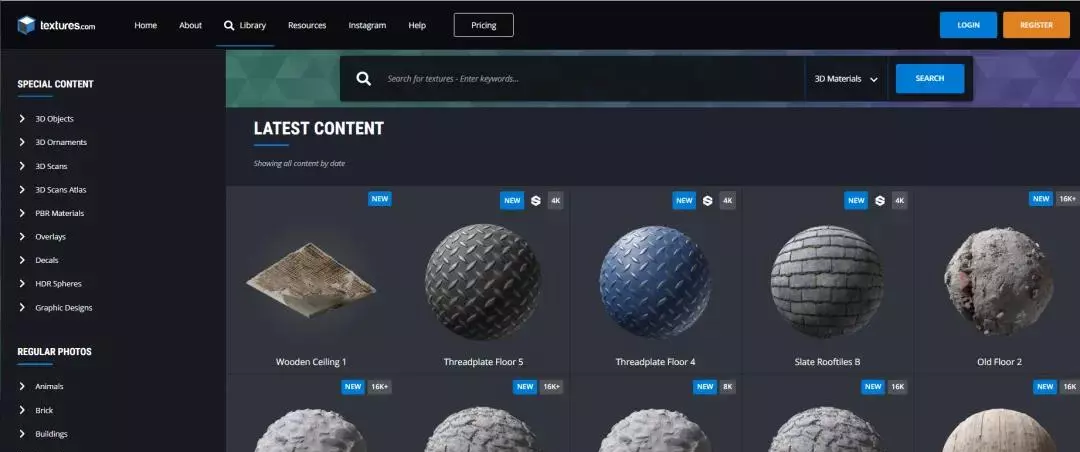Open the Slate Rooftiles B title link
Image resolution: width=1080 pixels, height=452 pixels.
827,362
